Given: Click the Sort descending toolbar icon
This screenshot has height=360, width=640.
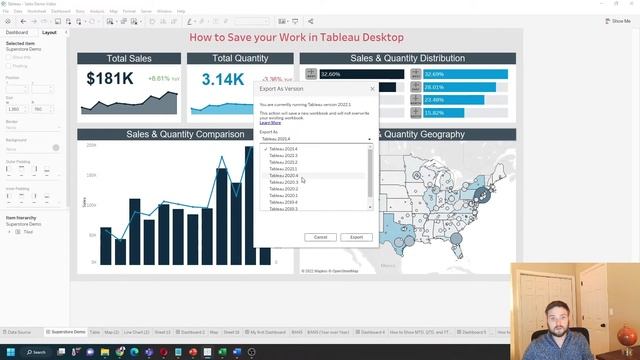Looking at the screenshot, I should pyautogui.click(x=174, y=21).
